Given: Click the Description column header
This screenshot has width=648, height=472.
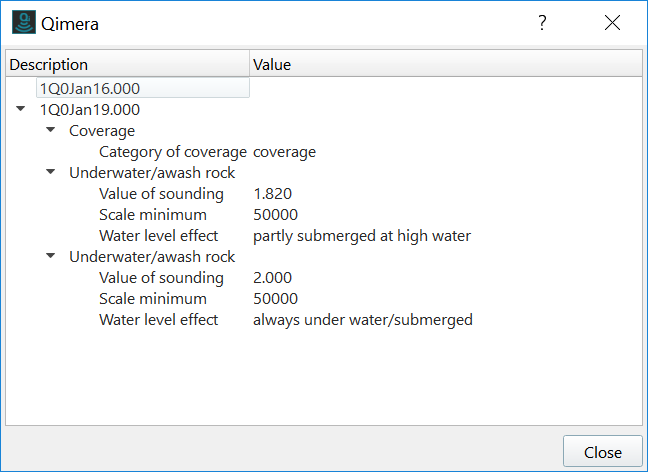Looking at the screenshot, I should point(49,65).
